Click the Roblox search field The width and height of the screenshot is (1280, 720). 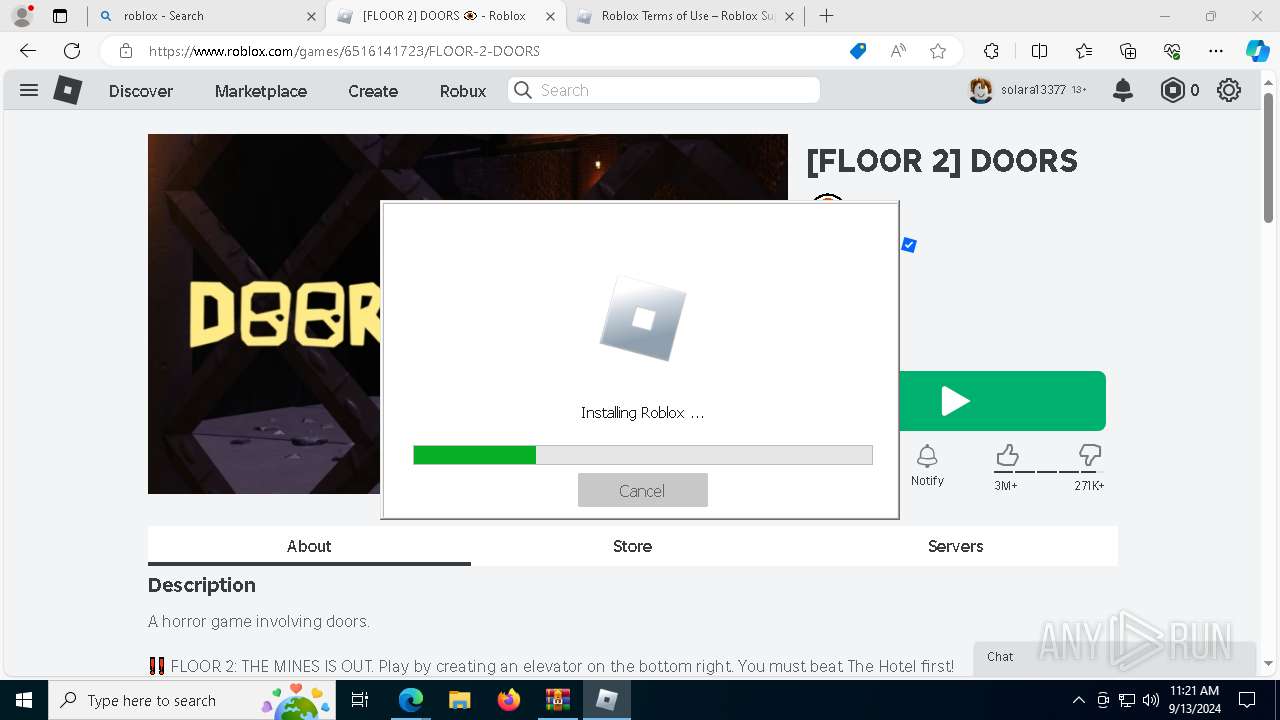click(x=664, y=90)
